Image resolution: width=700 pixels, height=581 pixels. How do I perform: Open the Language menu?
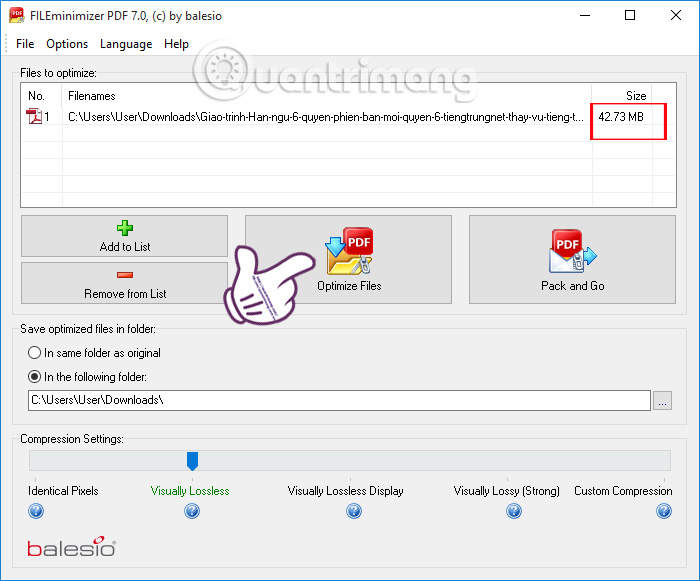[x=126, y=44]
